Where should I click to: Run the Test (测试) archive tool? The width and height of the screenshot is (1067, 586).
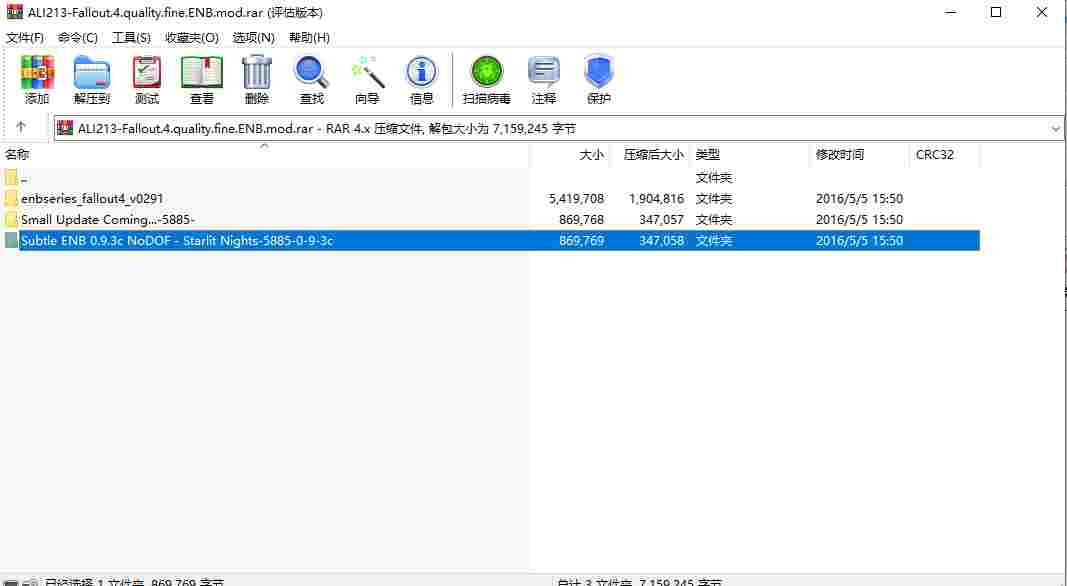click(x=147, y=73)
